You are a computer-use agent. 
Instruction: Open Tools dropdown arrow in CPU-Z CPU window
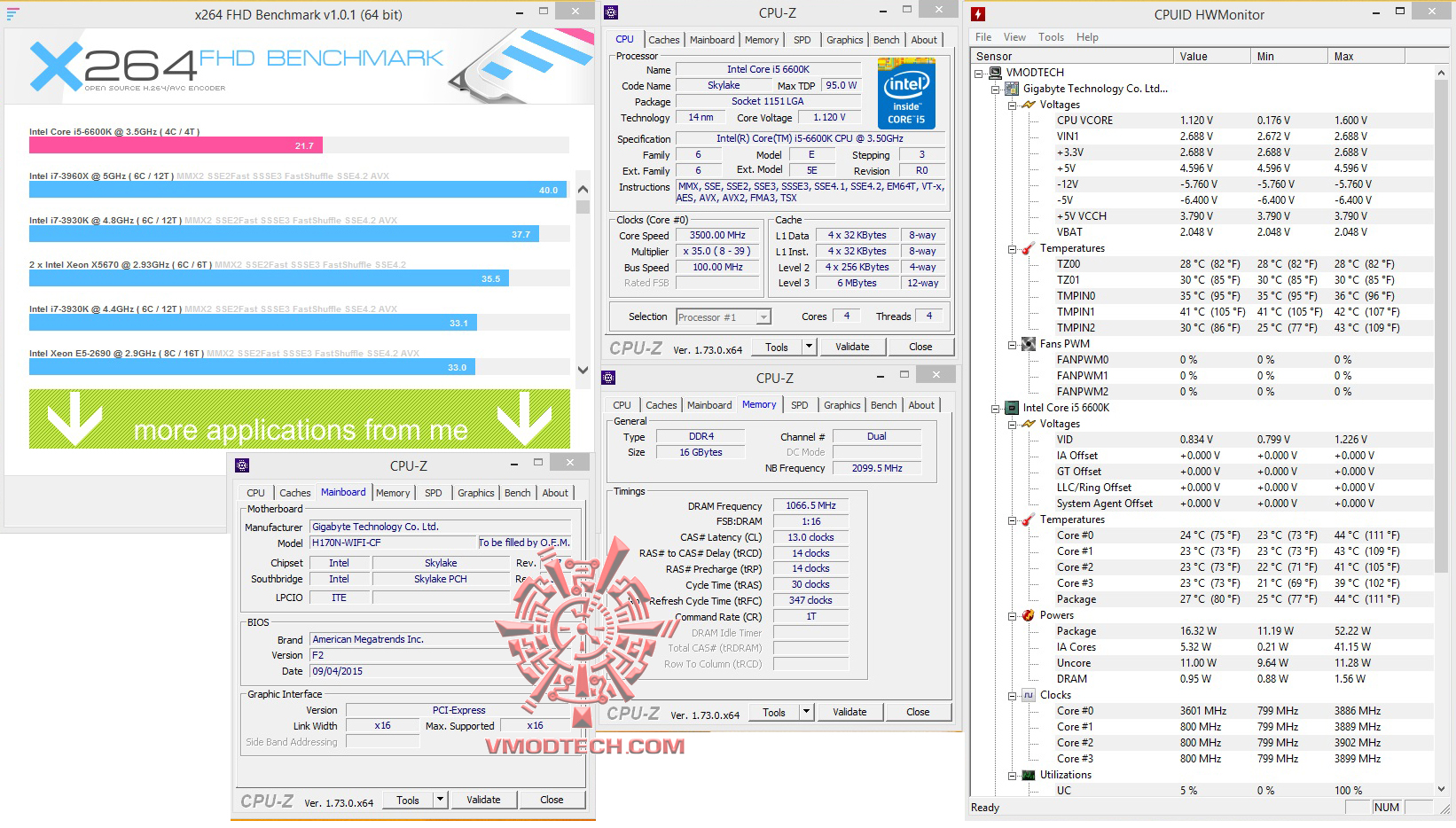pyautogui.click(x=809, y=347)
